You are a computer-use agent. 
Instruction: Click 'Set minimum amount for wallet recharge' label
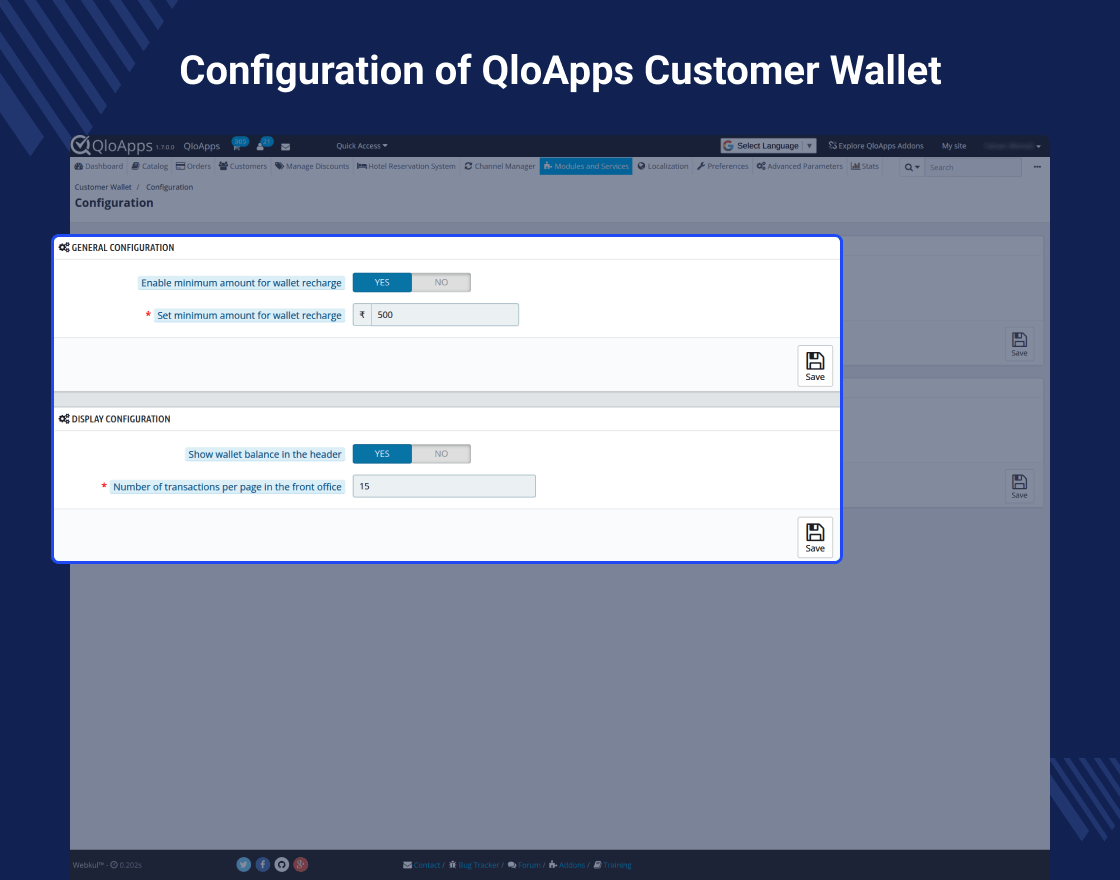click(x=249, y=315)
